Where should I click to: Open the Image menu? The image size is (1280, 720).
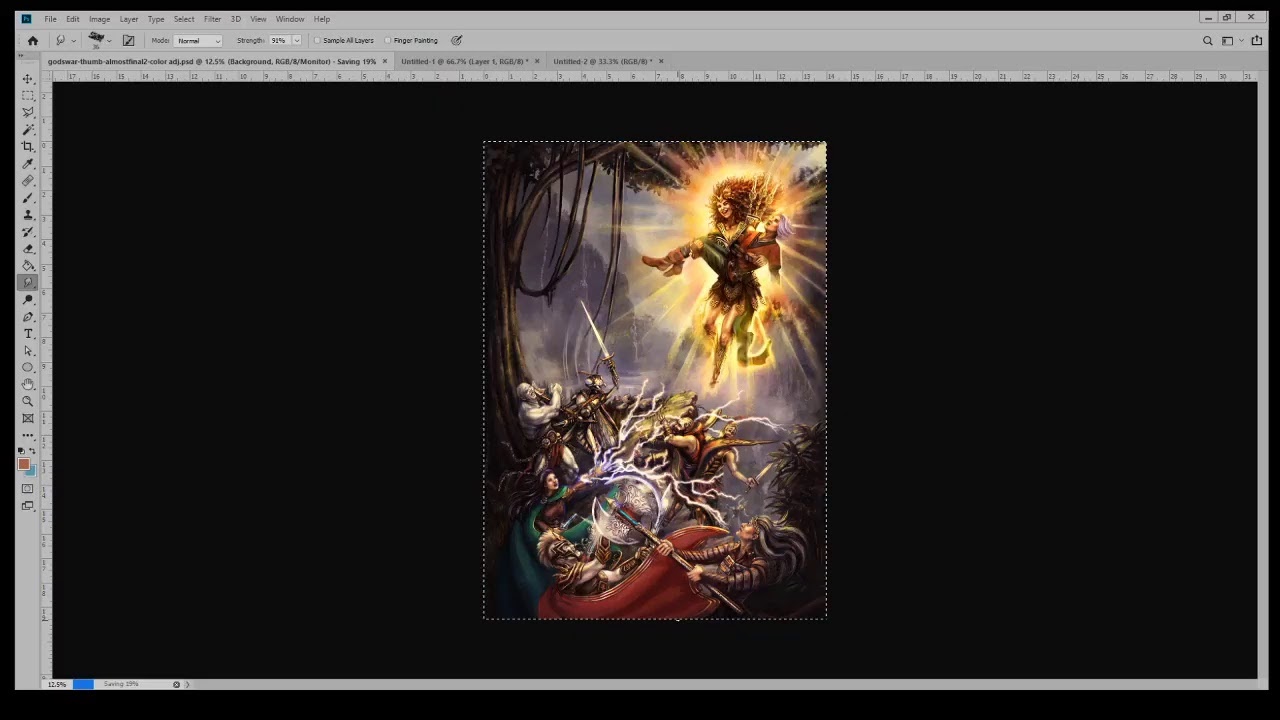pos(99,19)
